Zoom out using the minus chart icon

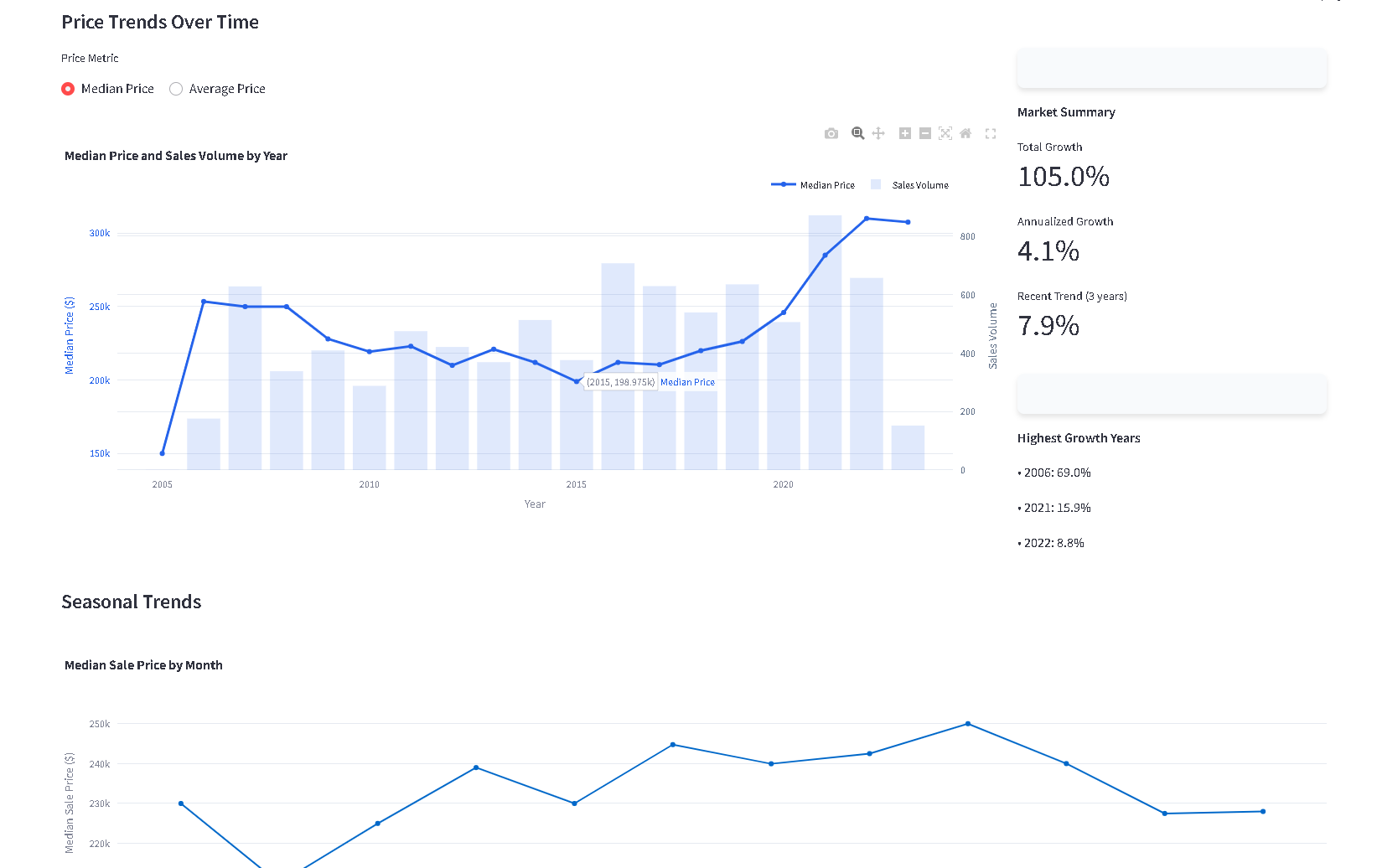click(x=925, y=133)
